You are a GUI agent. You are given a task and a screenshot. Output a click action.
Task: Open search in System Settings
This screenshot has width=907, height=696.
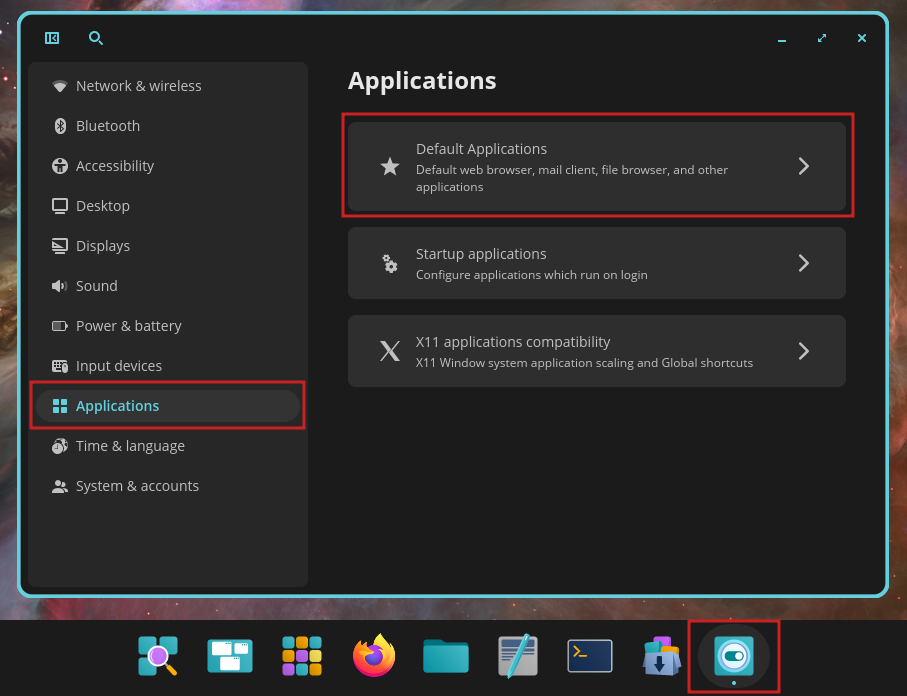point(96,38)
